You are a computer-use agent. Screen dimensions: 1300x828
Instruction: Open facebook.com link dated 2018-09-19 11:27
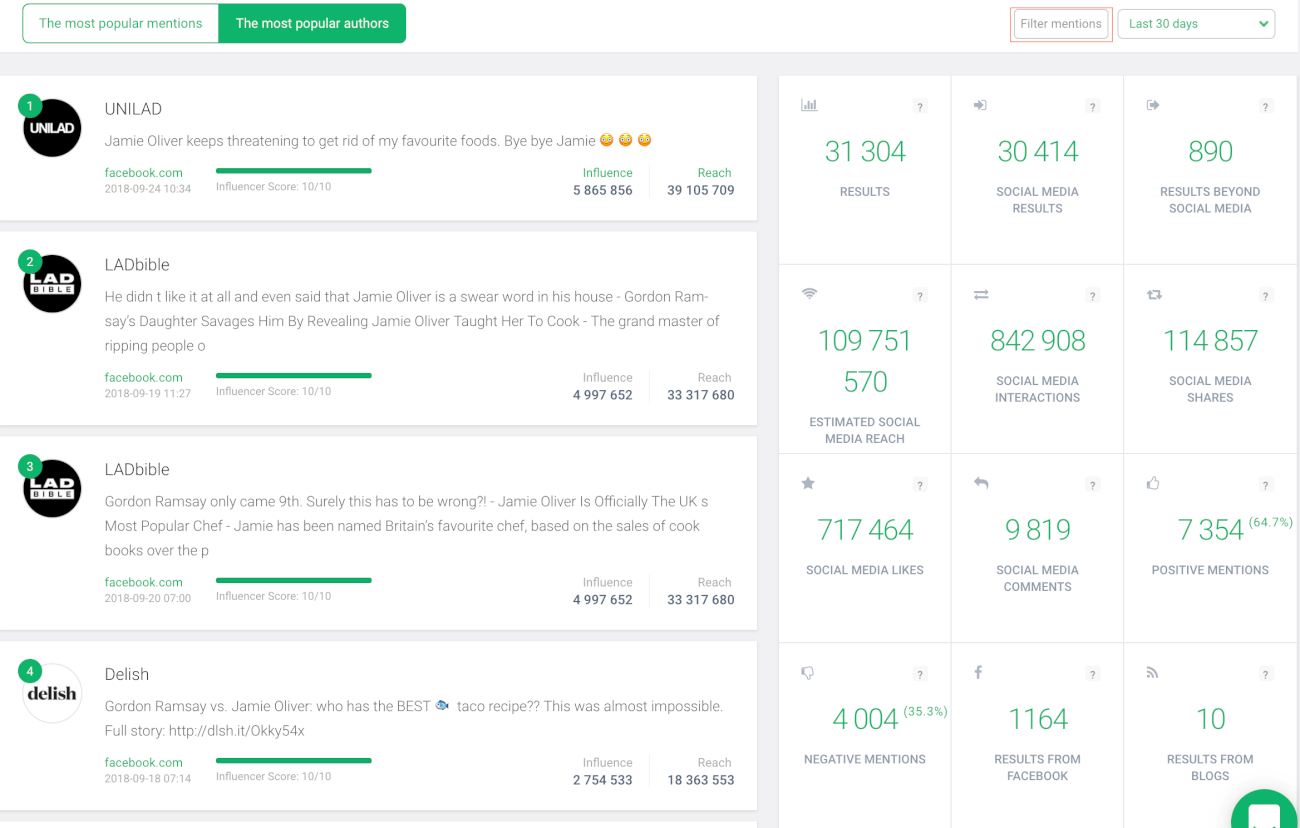point(144,378)
